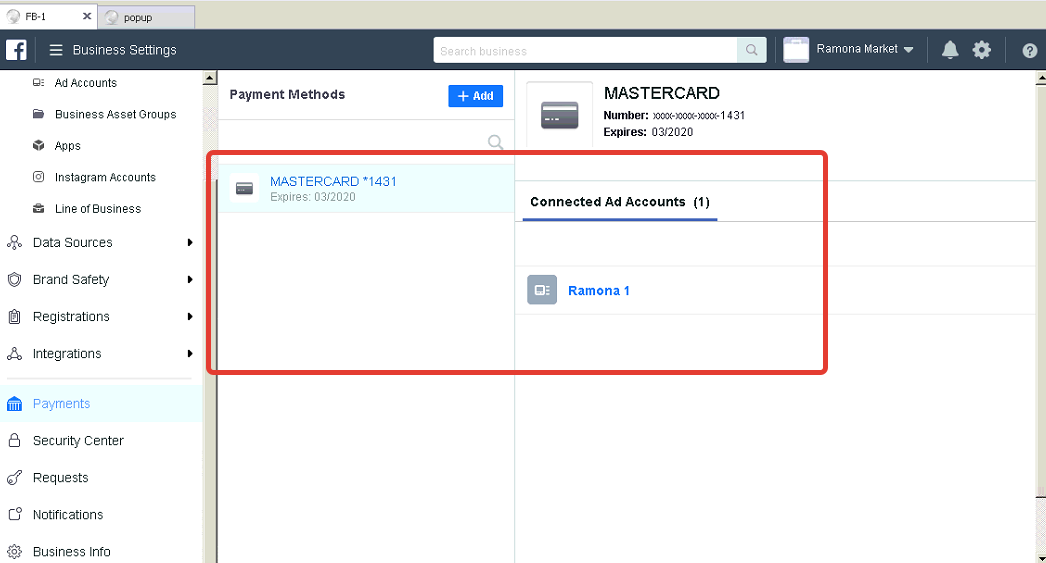Click the MASTERCARD heading in details panel
Screen dimensions: 1046x563
(x=662, y=93)
